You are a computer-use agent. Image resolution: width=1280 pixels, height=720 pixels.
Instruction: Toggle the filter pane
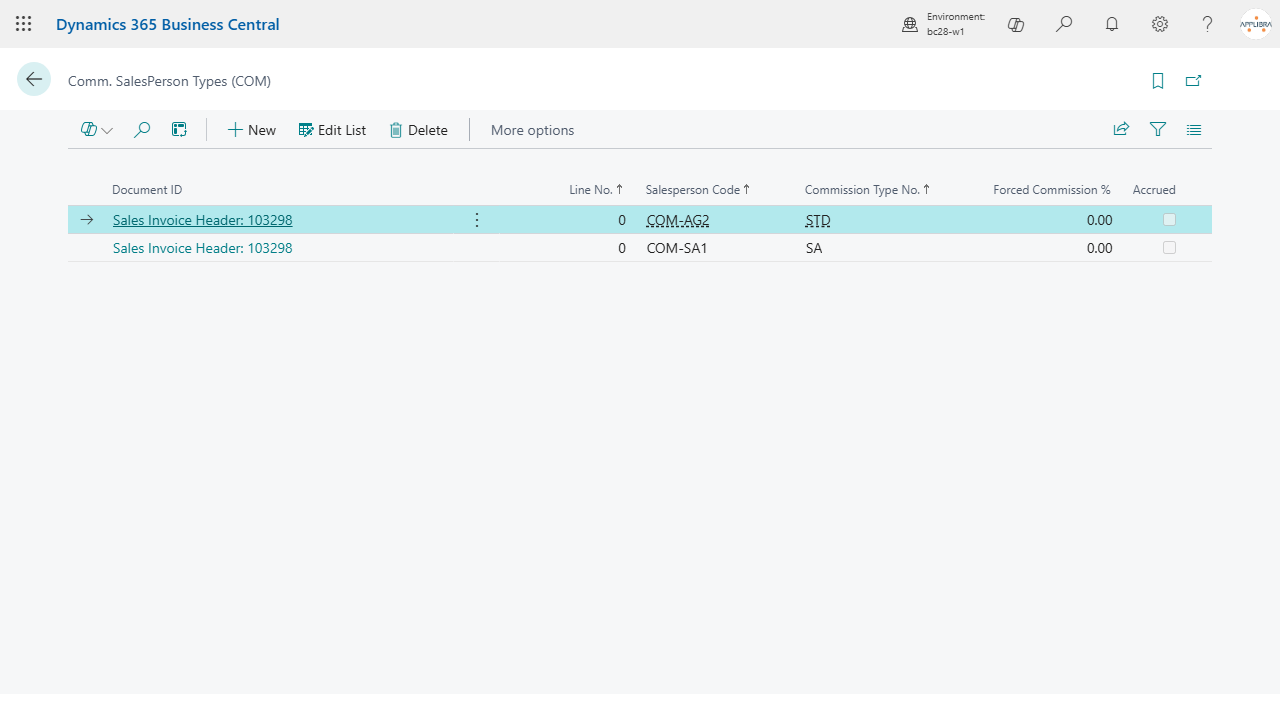click(x=1158, y=129)
